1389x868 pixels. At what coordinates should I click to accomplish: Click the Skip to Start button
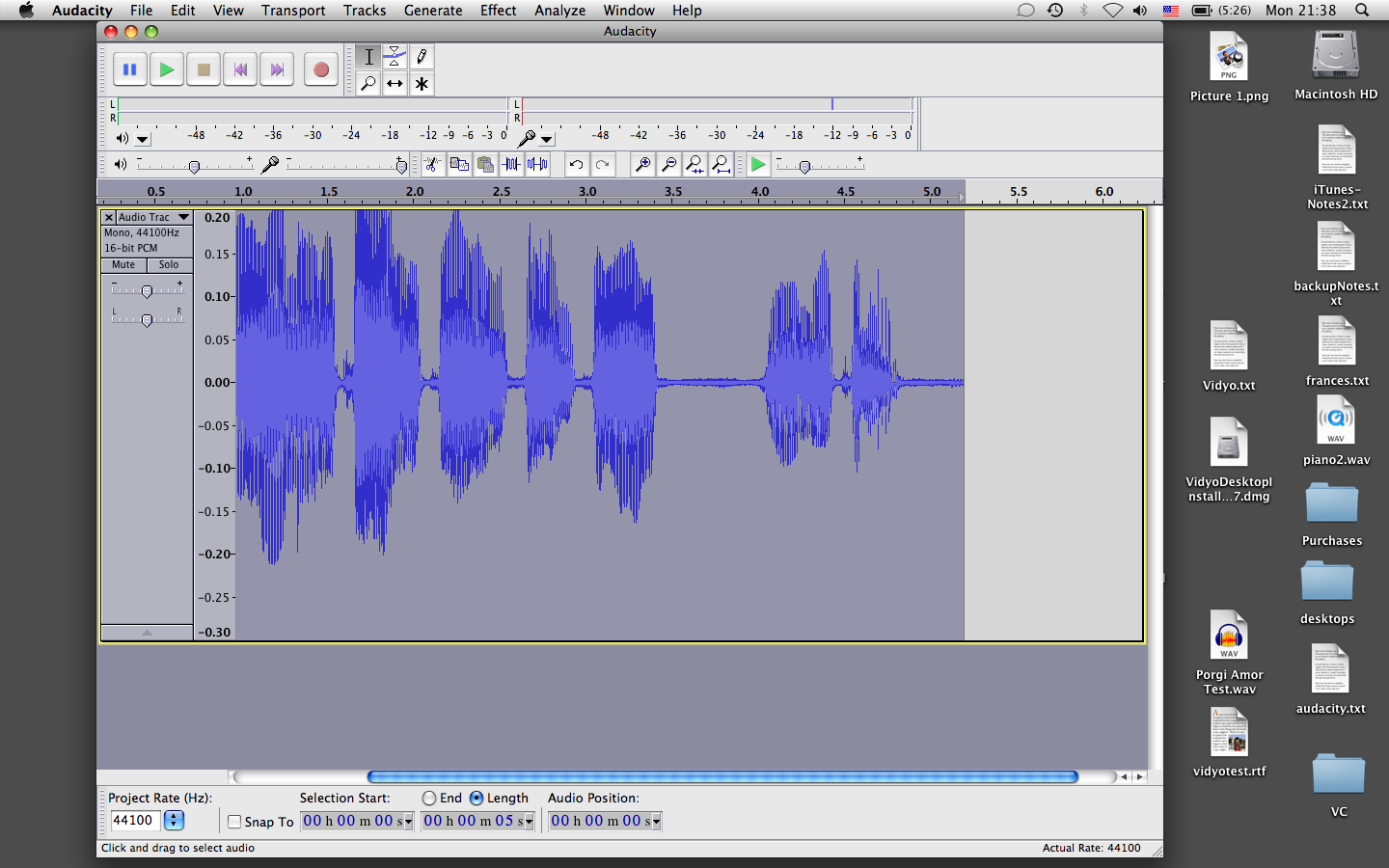[240, 69]
